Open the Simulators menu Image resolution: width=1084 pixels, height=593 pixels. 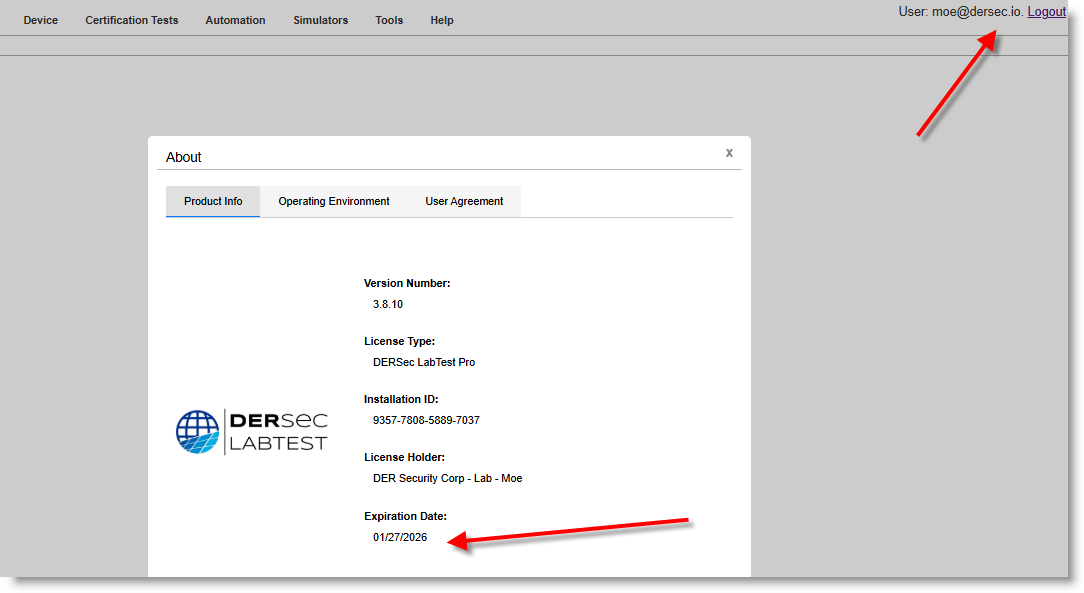pyautogui.click(x=321, y=20)
